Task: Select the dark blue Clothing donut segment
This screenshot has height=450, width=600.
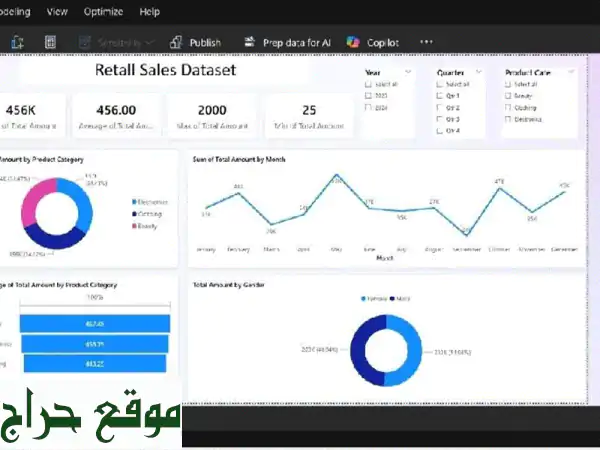Action: pos(54,240)
